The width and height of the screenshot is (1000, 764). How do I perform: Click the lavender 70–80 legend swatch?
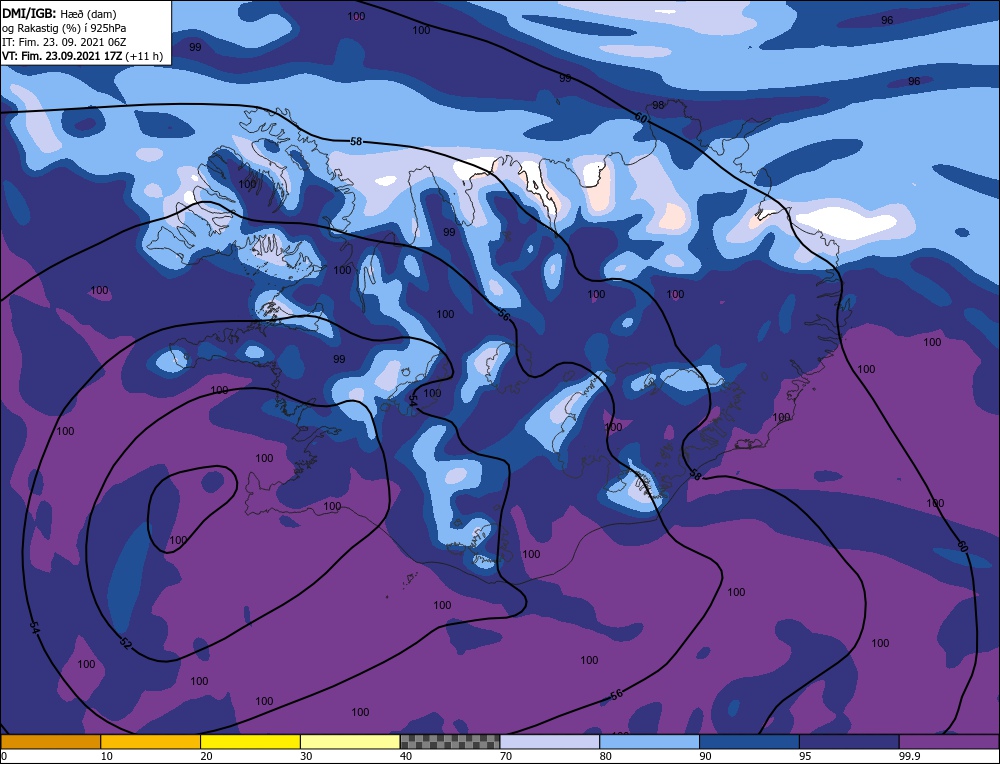[550, 741]
